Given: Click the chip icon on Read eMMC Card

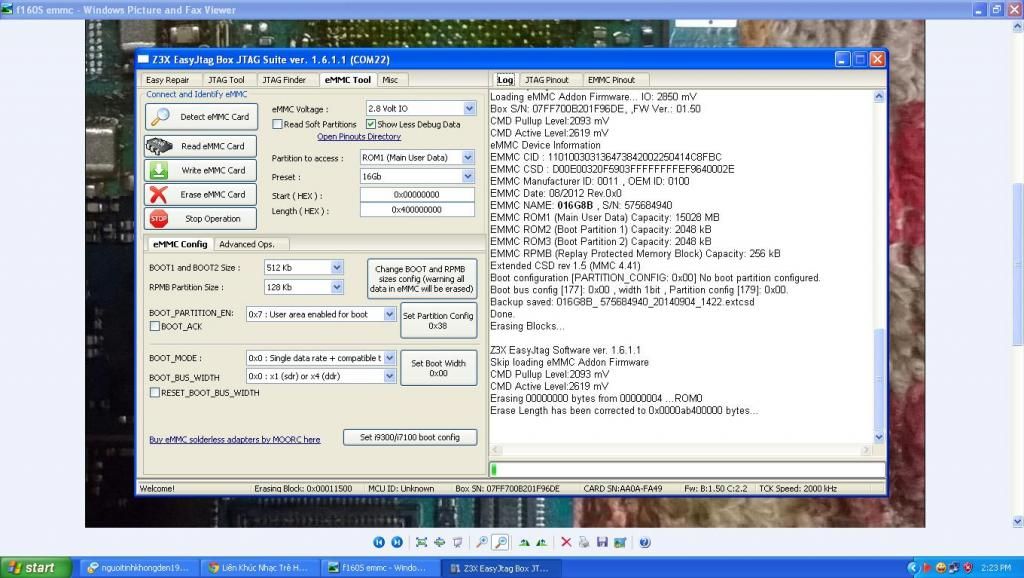Looking at the screenshot, I should pyautogui.click(x=159, y=146).
